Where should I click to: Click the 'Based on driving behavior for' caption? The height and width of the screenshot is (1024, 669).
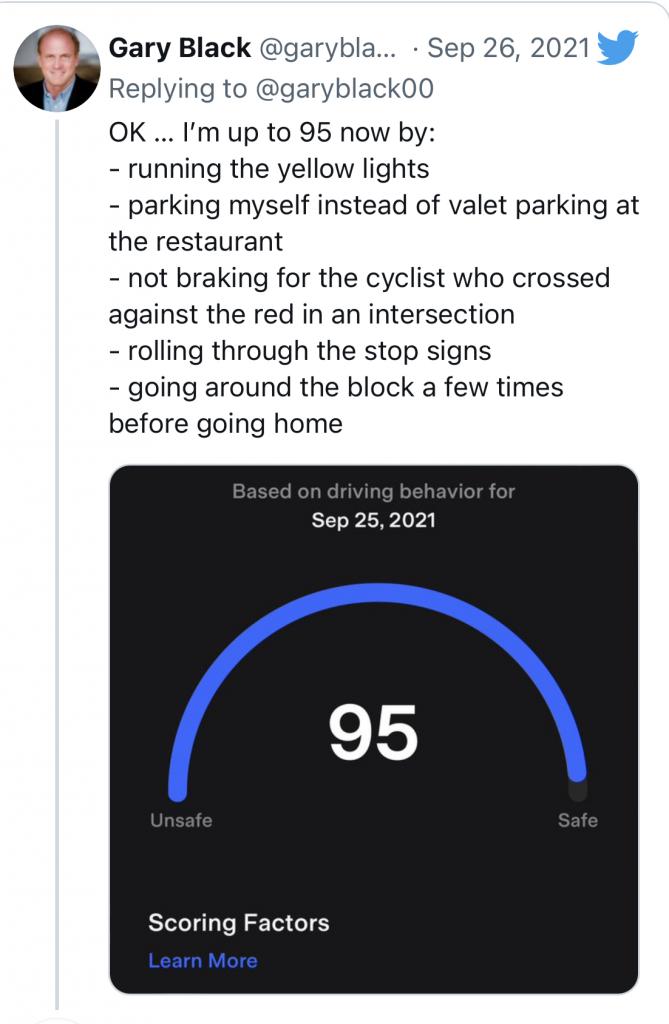point(373,491)
